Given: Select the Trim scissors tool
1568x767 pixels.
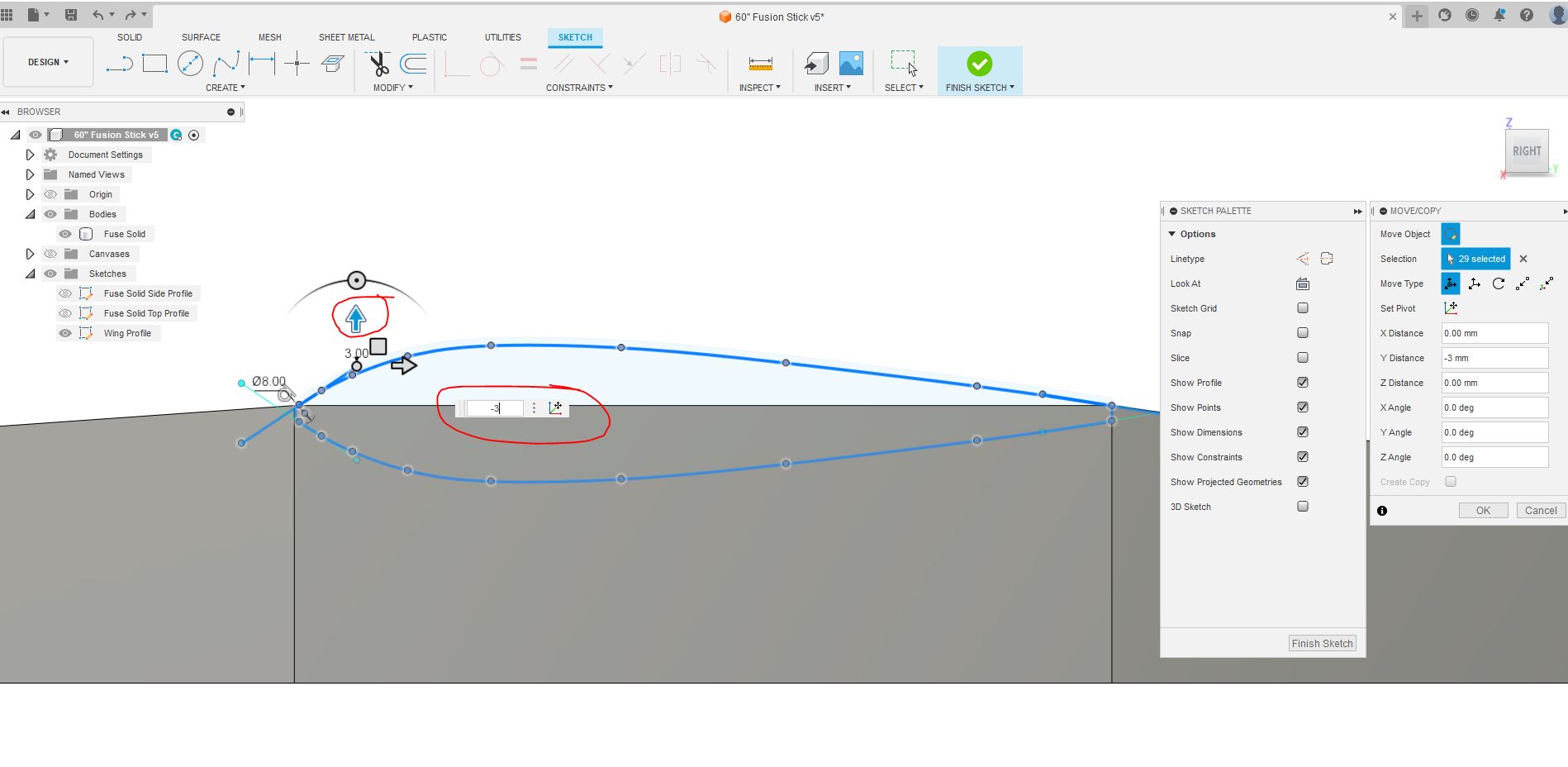Looking at the screenshot, I should coord(378,64).
